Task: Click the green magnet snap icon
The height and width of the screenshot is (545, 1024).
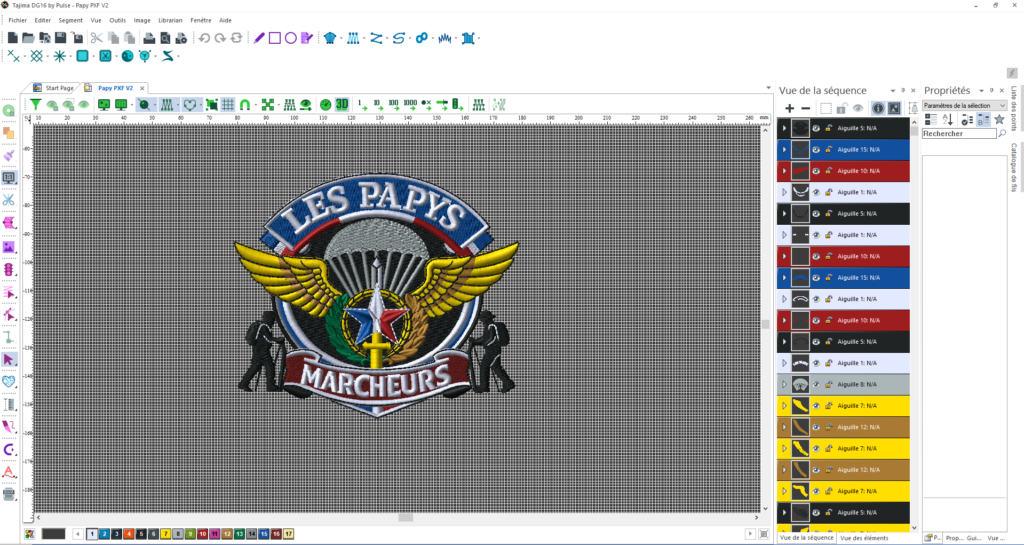Action: click(x=245, y=104)
